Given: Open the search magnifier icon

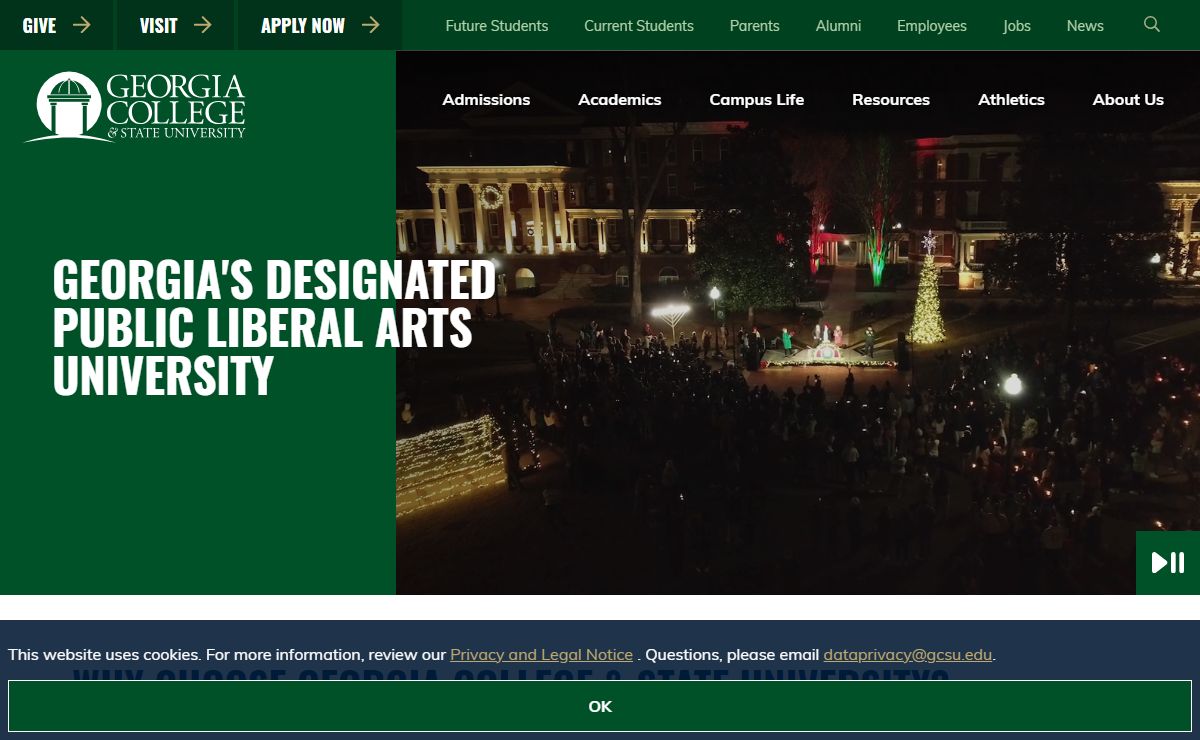Looking at the screenshot, I should pos(1152,25).
